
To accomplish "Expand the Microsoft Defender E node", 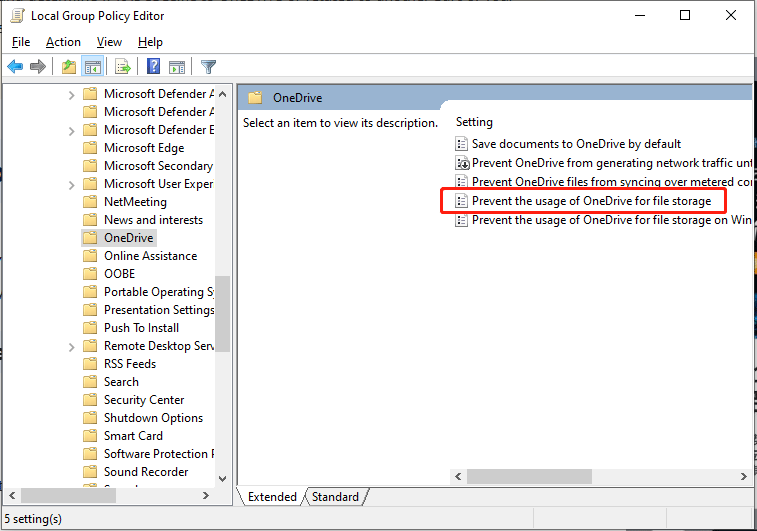I will (x=71, y=131).
